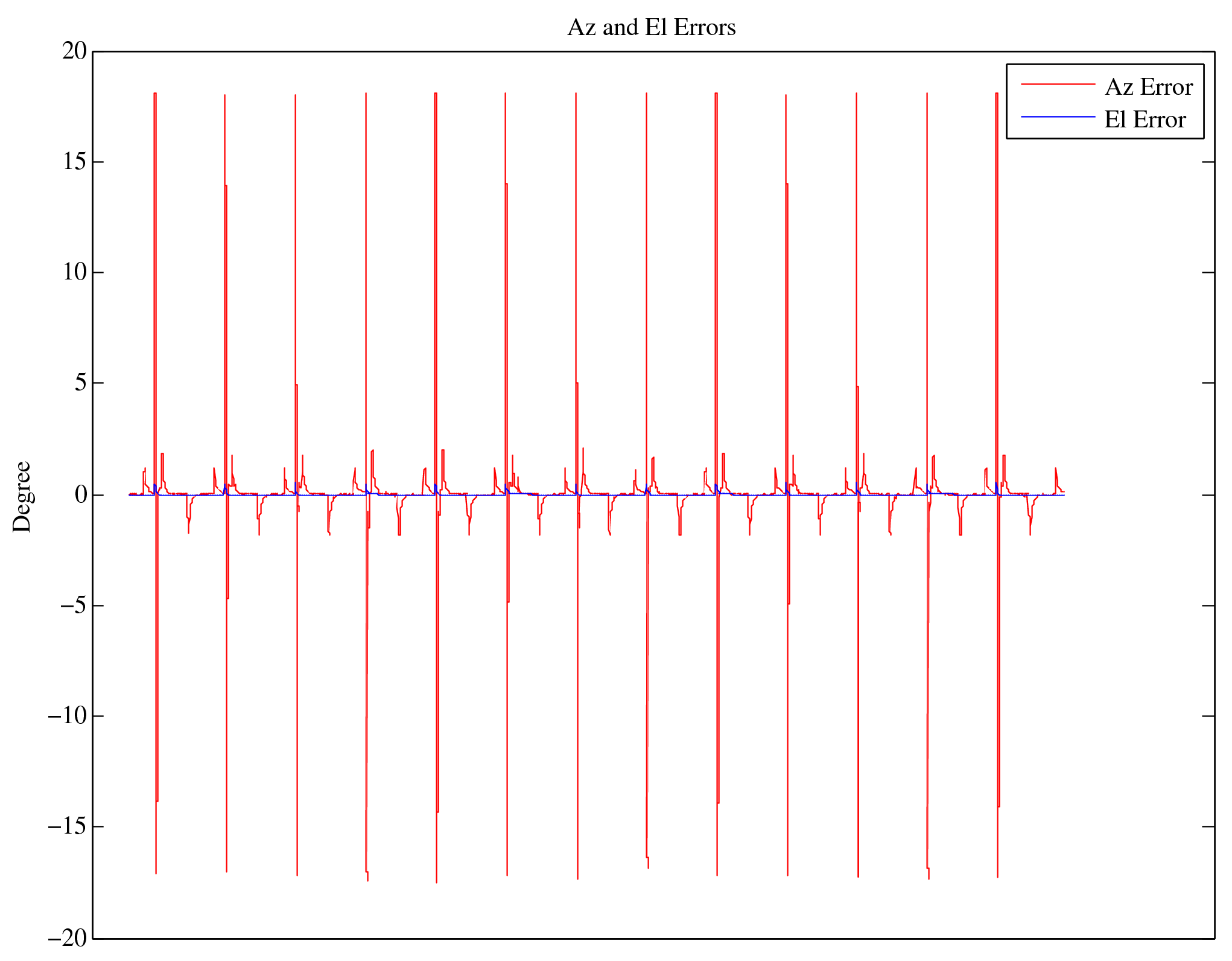Click the y-axis tick label 15
The image size is (1232, 961).
[75, 162]
